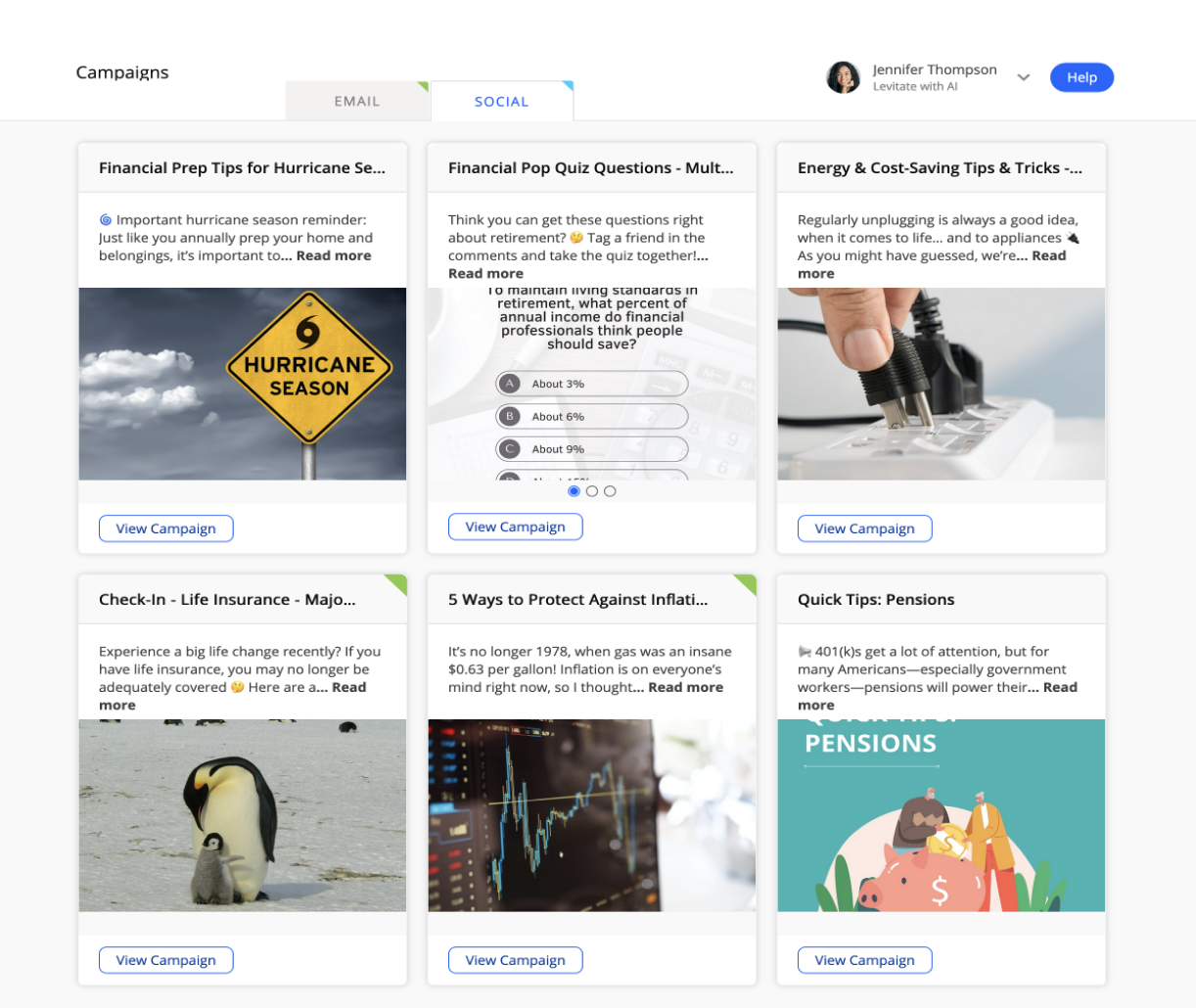View the 5 Ways to Protect Against Inflation campaign
Image resolution: width=1196 pixels, height=1008 pixels.
(515, 960)
